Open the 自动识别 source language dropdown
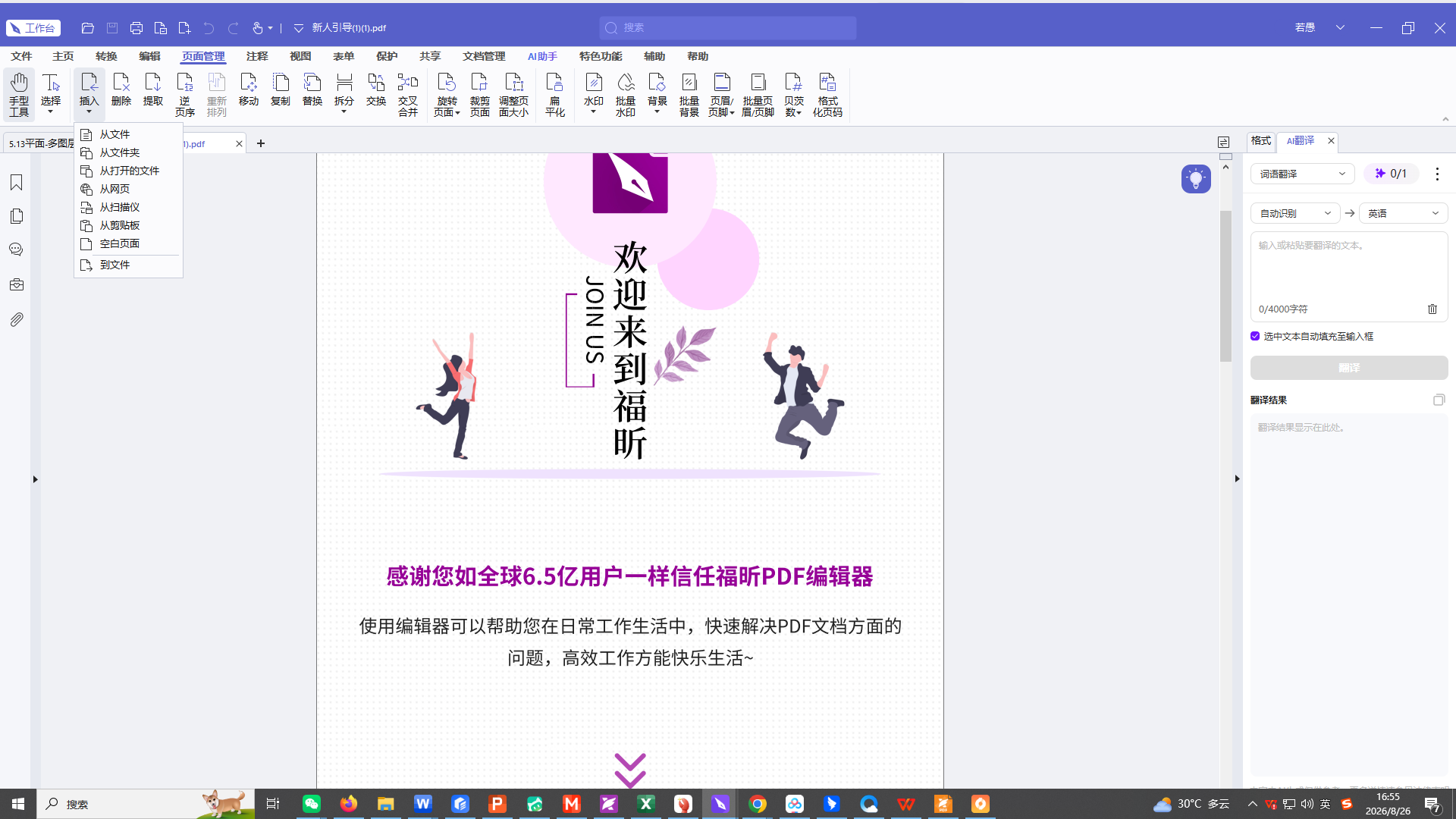1456x819 pixels. coord(1295,213)
